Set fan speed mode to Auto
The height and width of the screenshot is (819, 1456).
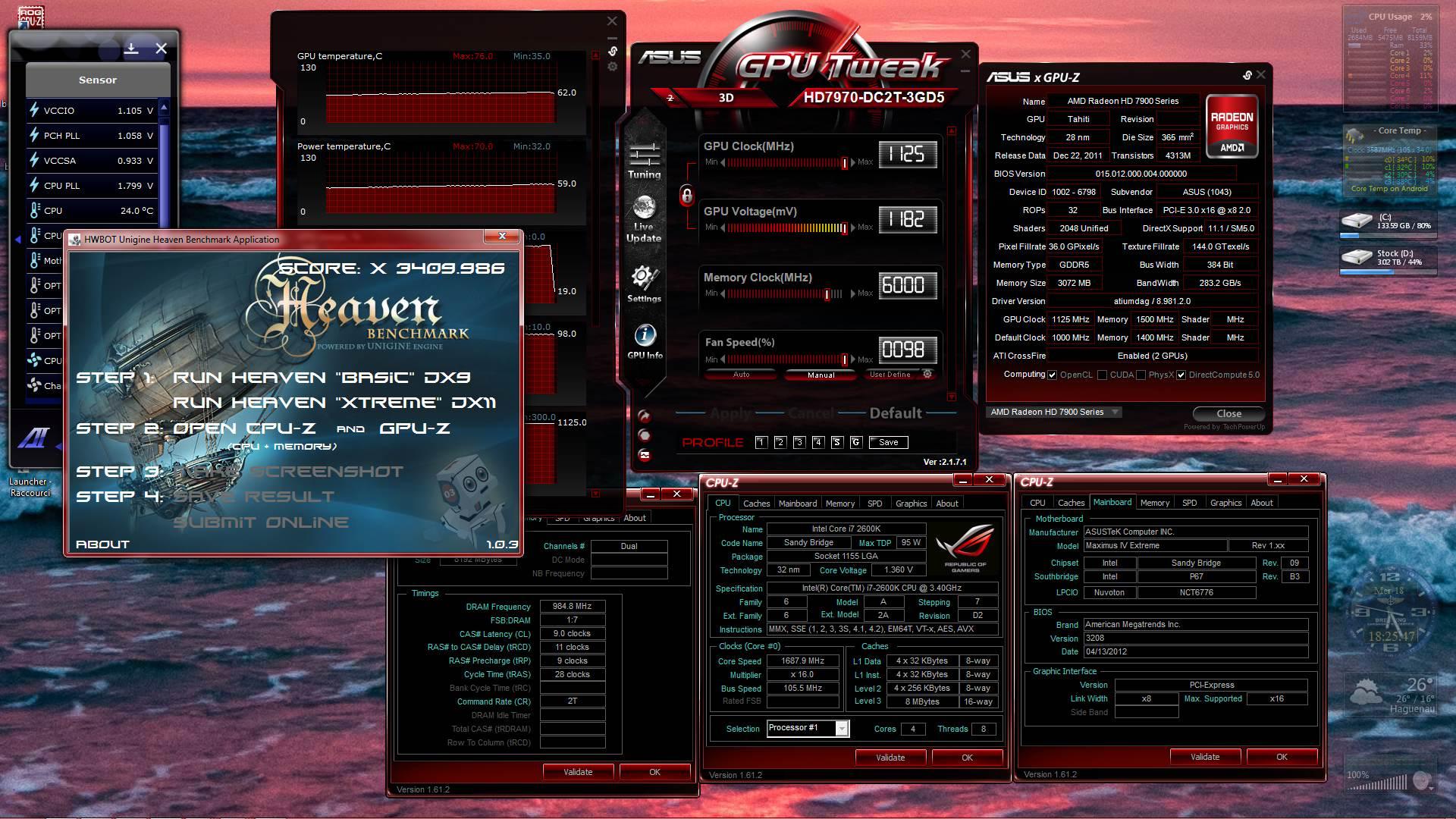[741, 375]
